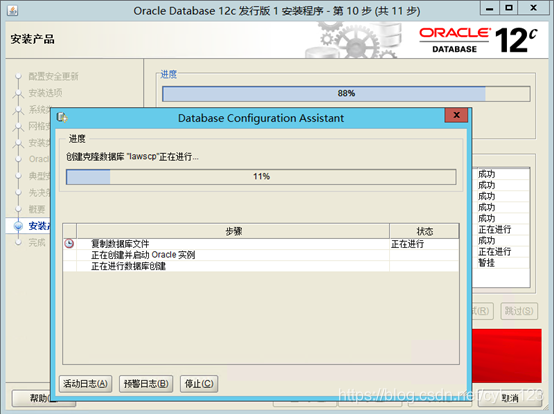This screenshot has width=554, height=414.
Task: Click 暂挂 status in installer list
Action: [x=487, y=262]
